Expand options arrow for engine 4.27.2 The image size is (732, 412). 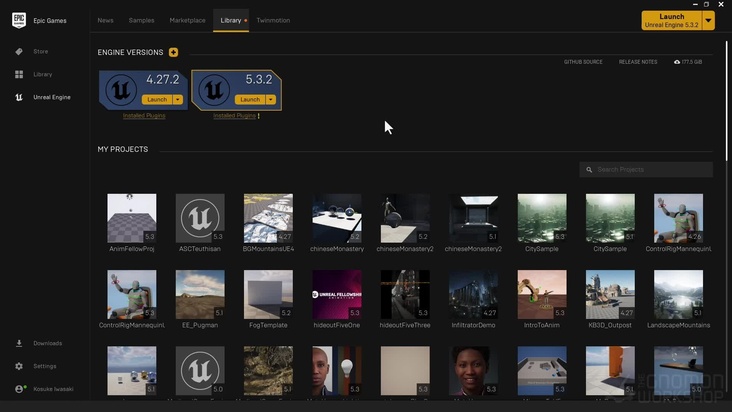(x=178, y=99)
